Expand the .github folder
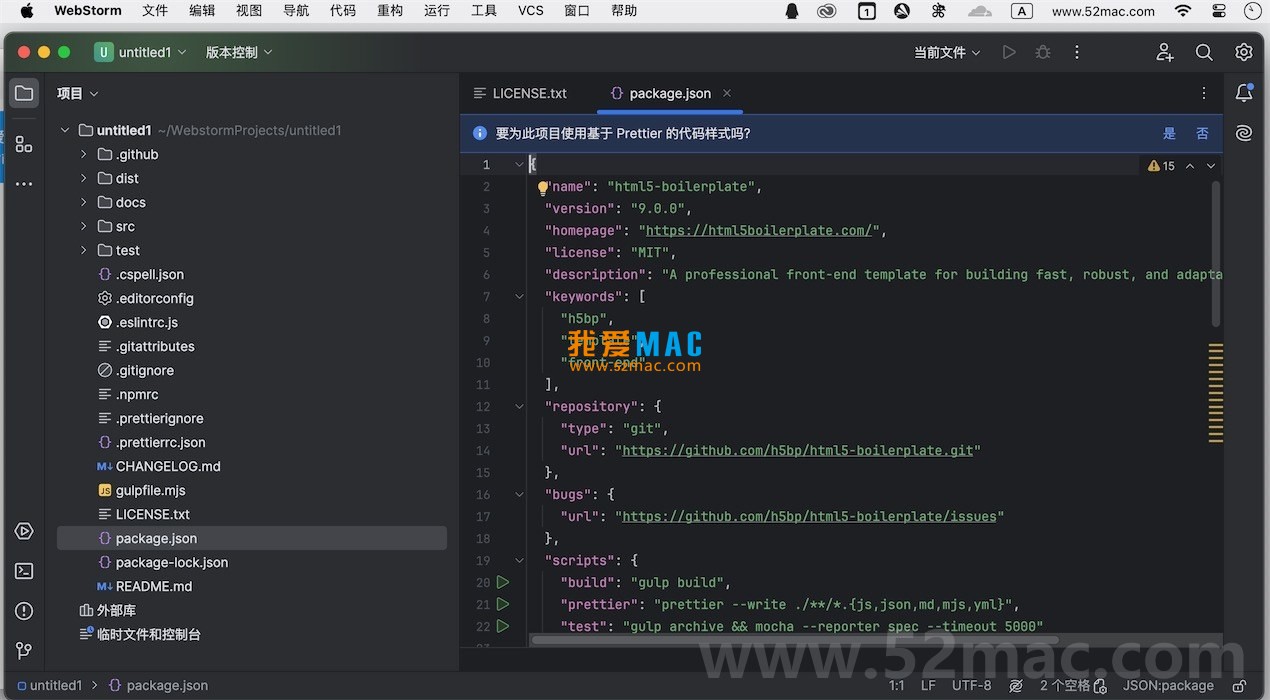The image size is (1270, 700). click(84, 154)
